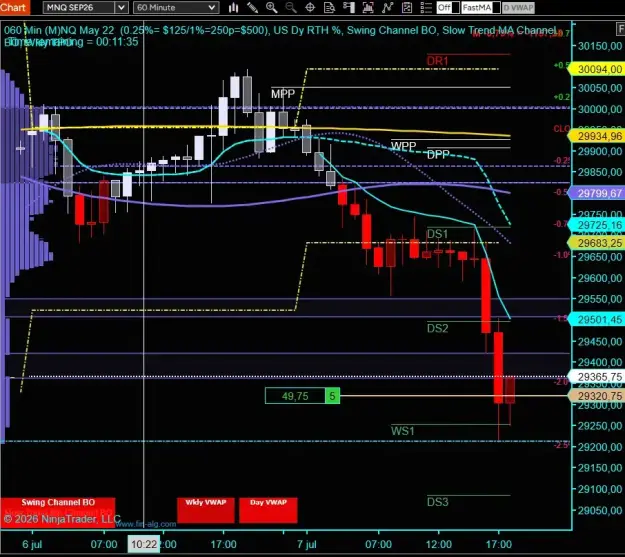Open the strategies line-graph icon
This screenshot has height=557, width=625.
[387, 8]
